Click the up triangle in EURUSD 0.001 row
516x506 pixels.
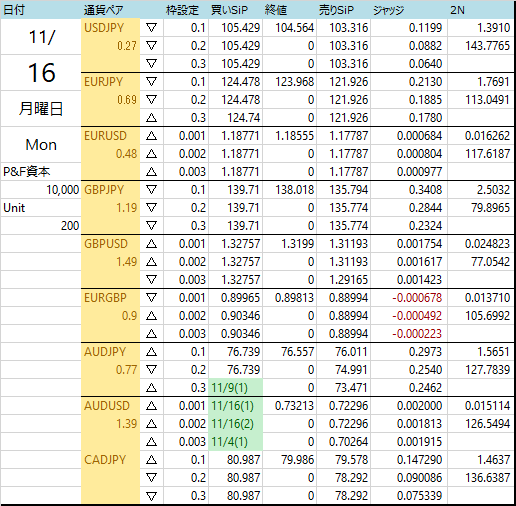pos(151,136)
